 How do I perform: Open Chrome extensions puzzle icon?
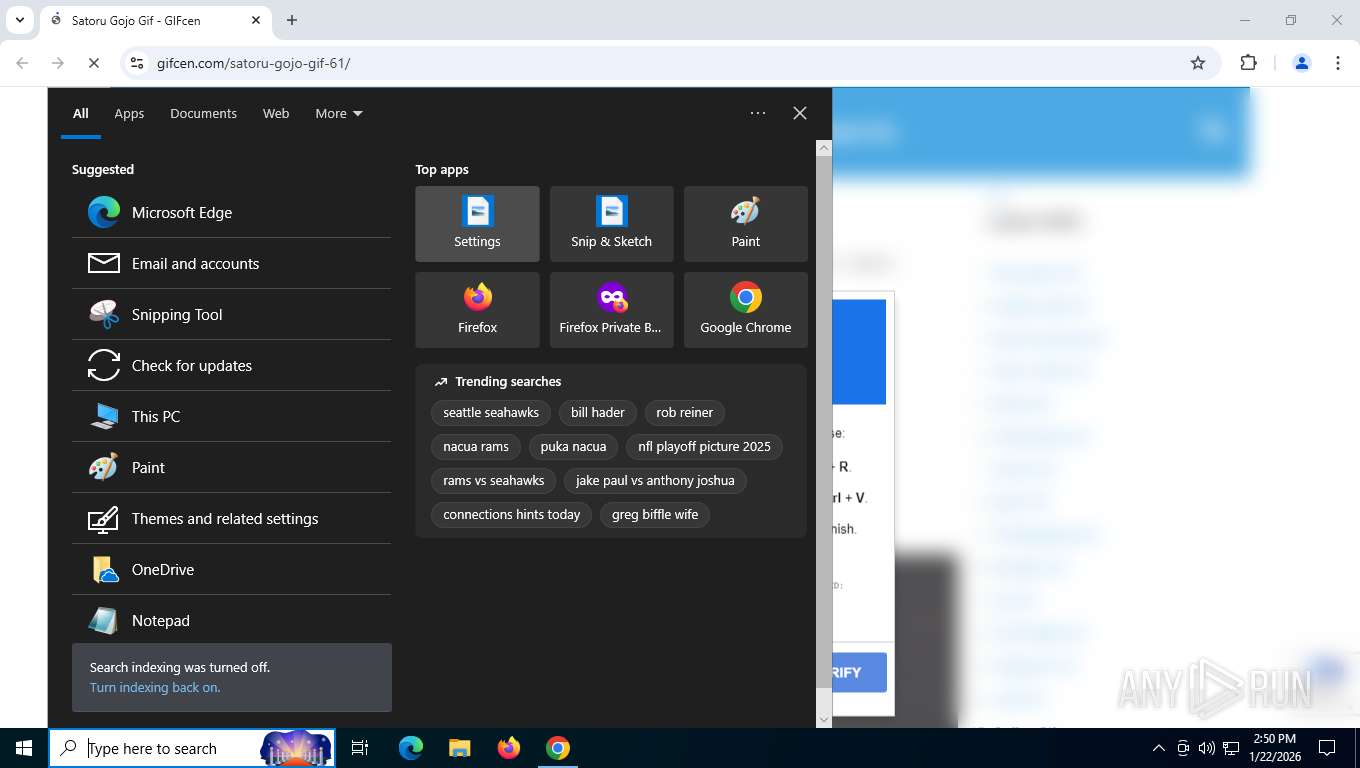pyautogui.click(x=1248, y=63)
